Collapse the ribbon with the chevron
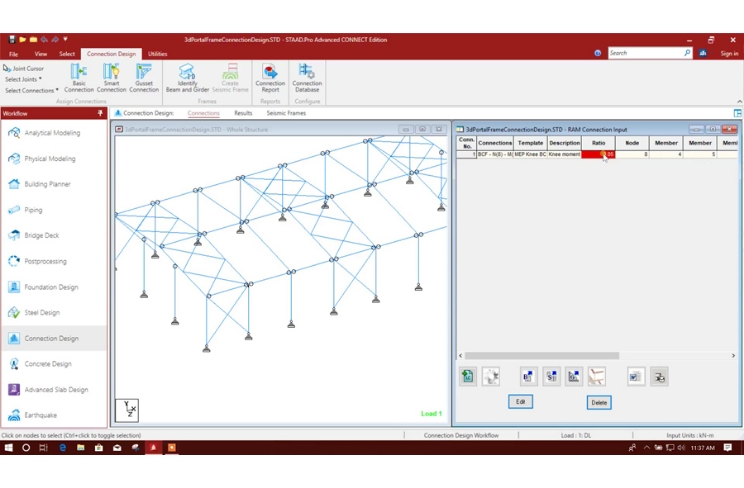The width and height of the screenshot is (744, 488). 739,101
